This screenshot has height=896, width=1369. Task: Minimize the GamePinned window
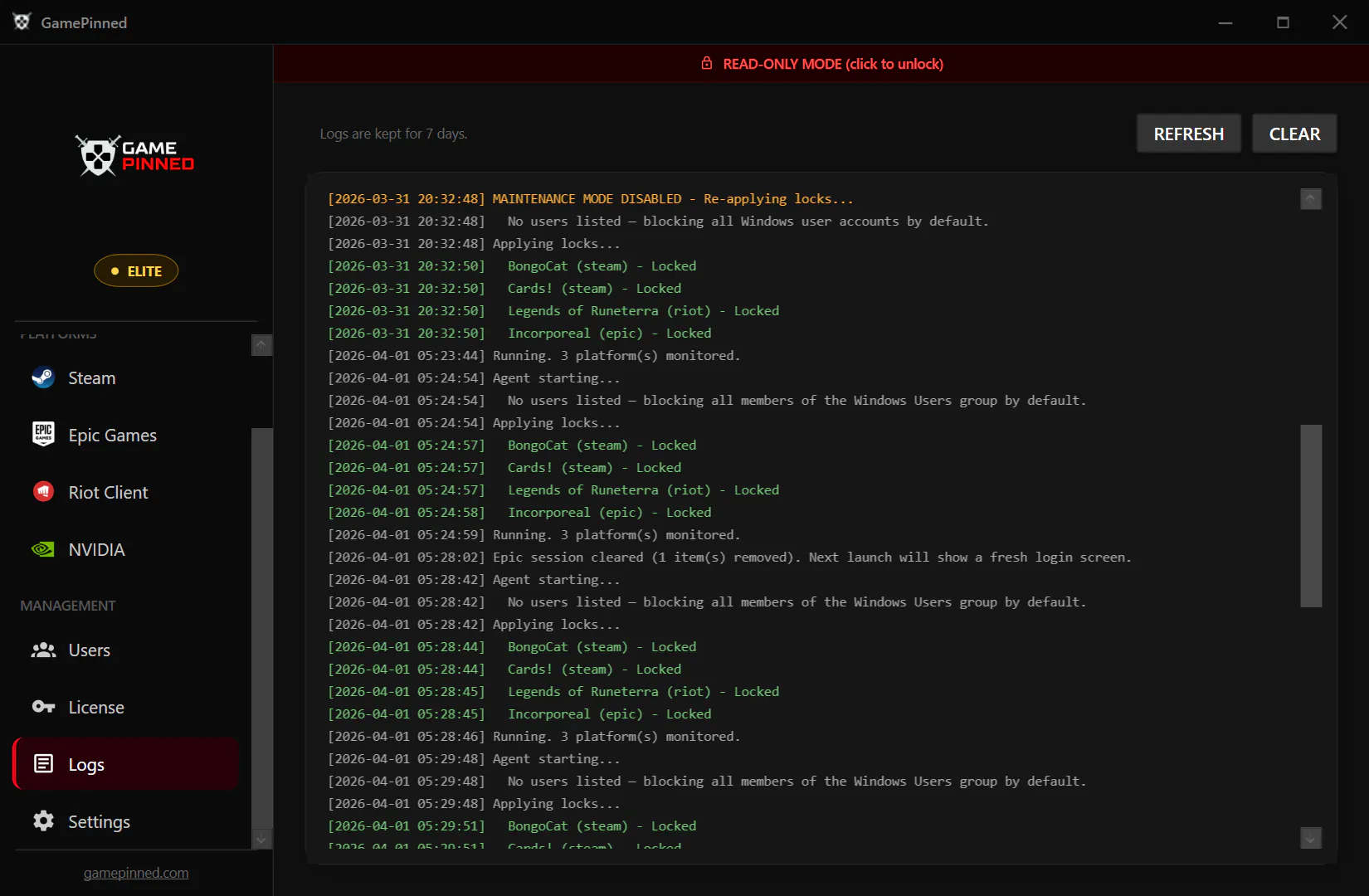[1225, 22]
